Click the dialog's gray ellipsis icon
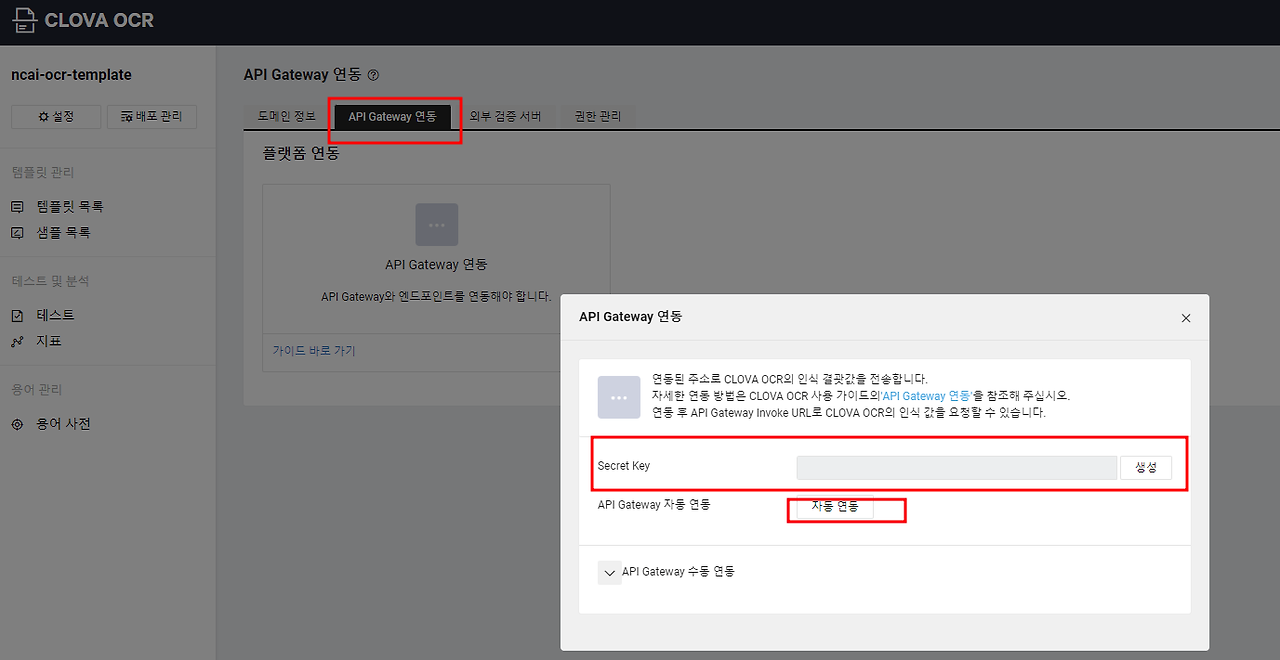 [619, 397]
